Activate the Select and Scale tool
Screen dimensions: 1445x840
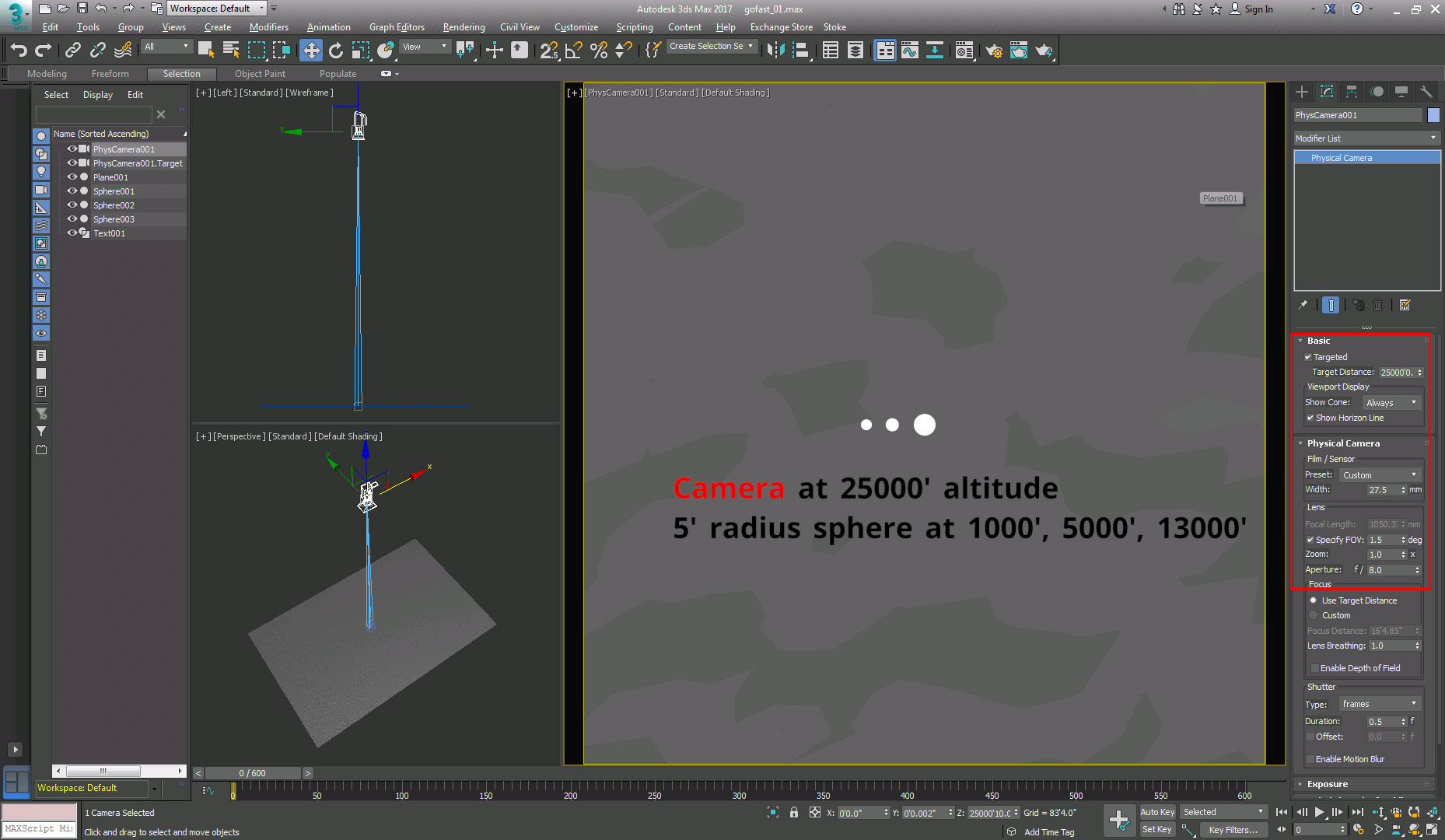click(361, 51)
